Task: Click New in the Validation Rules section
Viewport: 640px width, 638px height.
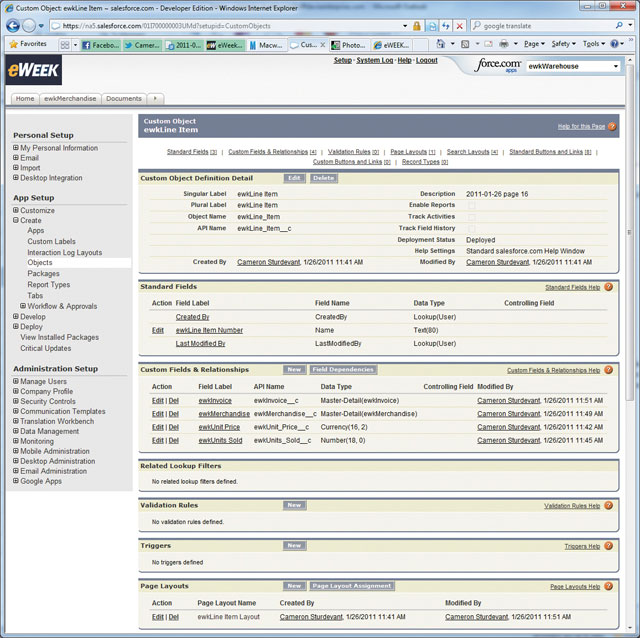Action: pos(294,505)
